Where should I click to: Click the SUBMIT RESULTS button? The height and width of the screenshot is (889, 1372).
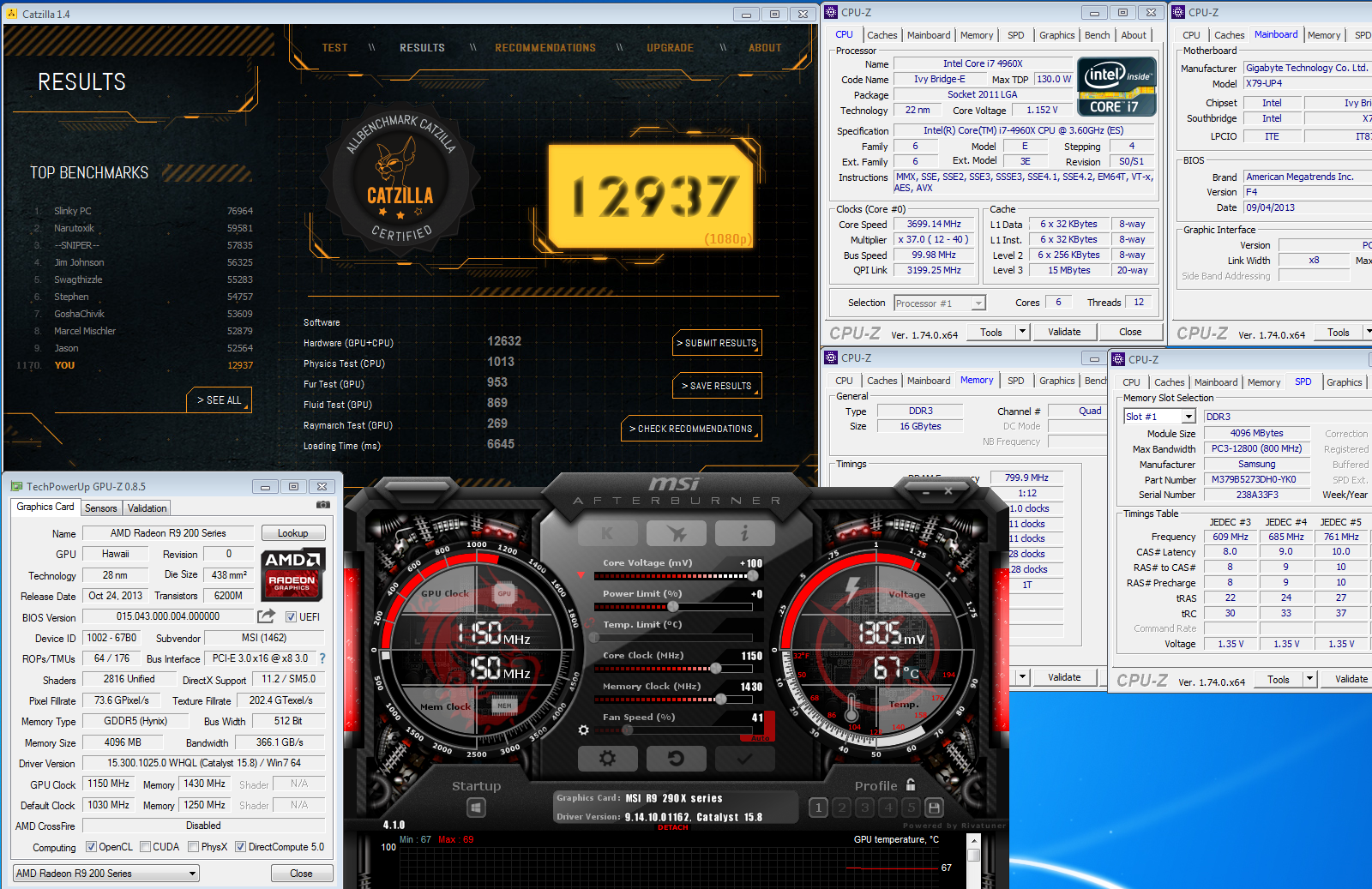(x=717, y=343)
